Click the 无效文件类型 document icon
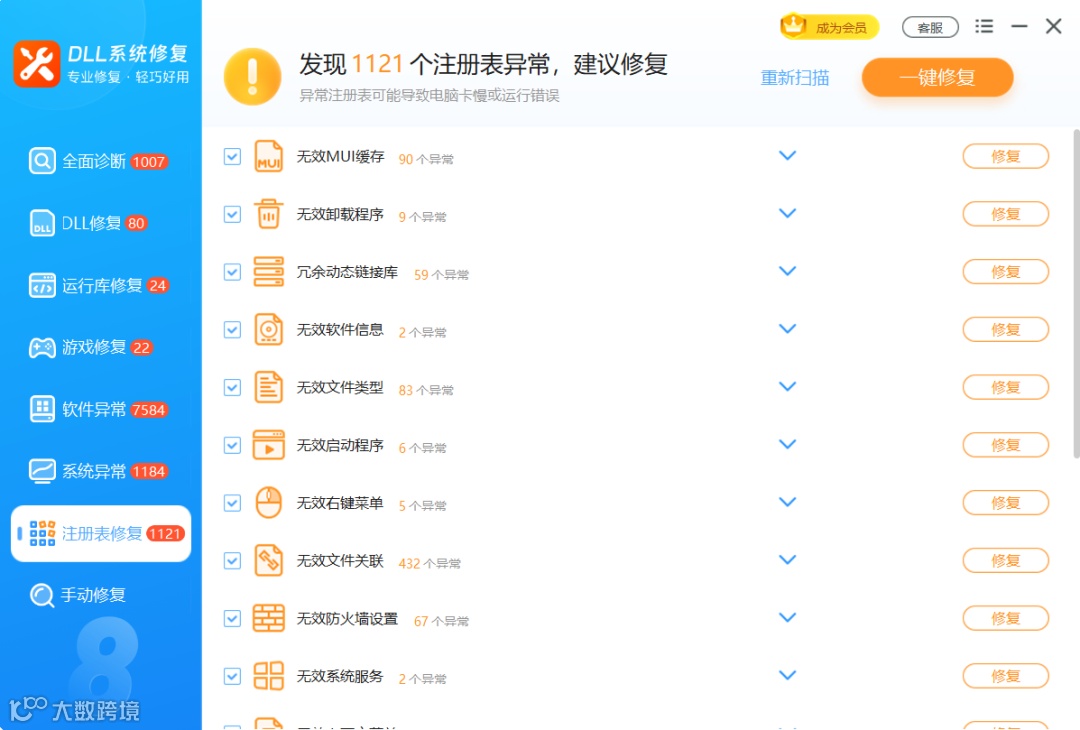The height and width of the screenshot is (730, 1080). coord(269,387)
